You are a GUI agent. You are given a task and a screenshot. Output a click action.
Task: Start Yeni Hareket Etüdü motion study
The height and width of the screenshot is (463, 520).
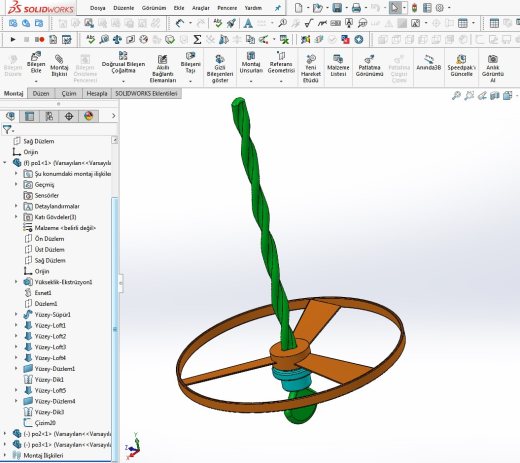pyautogui.click(x=311, y=69)
